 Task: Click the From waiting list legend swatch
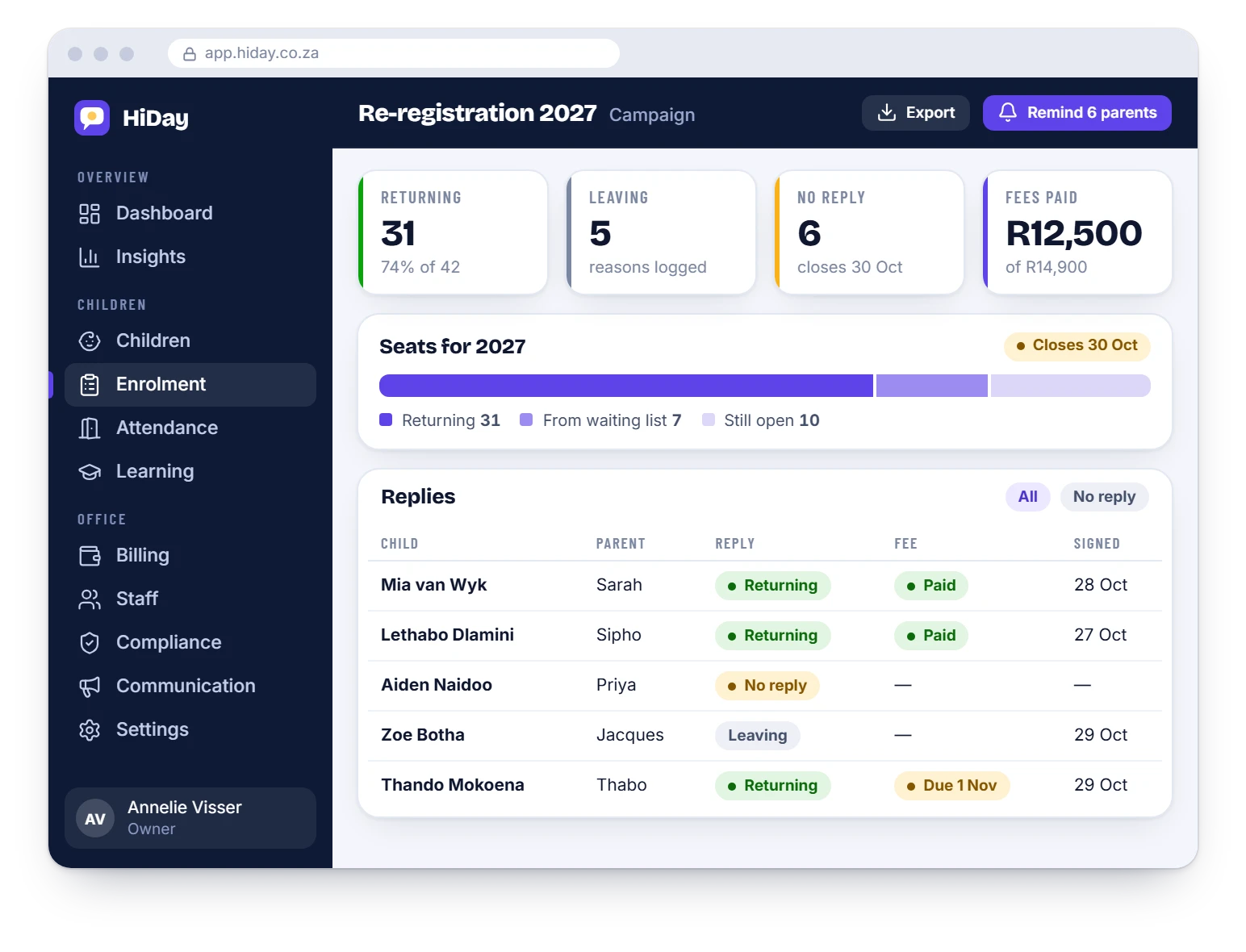pyautogui.click(x=526, y=420)
